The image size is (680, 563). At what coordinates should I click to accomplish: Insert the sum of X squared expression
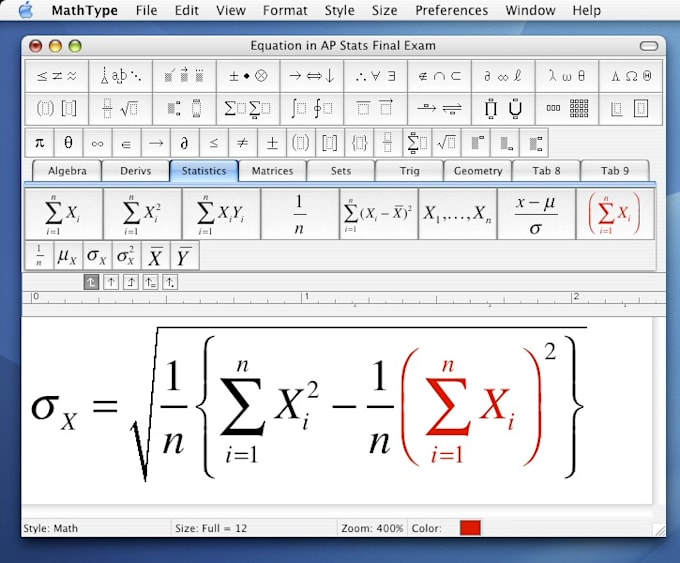pyautogui.click(x=143, y=214)
